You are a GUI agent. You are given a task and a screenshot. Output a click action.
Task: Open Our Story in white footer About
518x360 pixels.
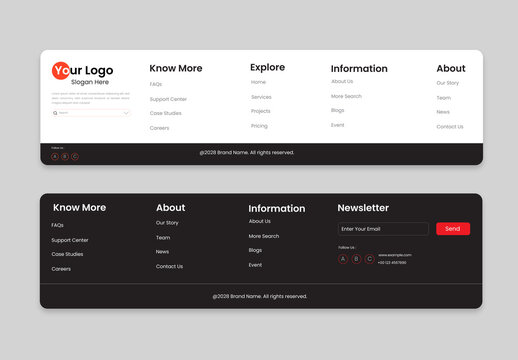tap(448, 83)
